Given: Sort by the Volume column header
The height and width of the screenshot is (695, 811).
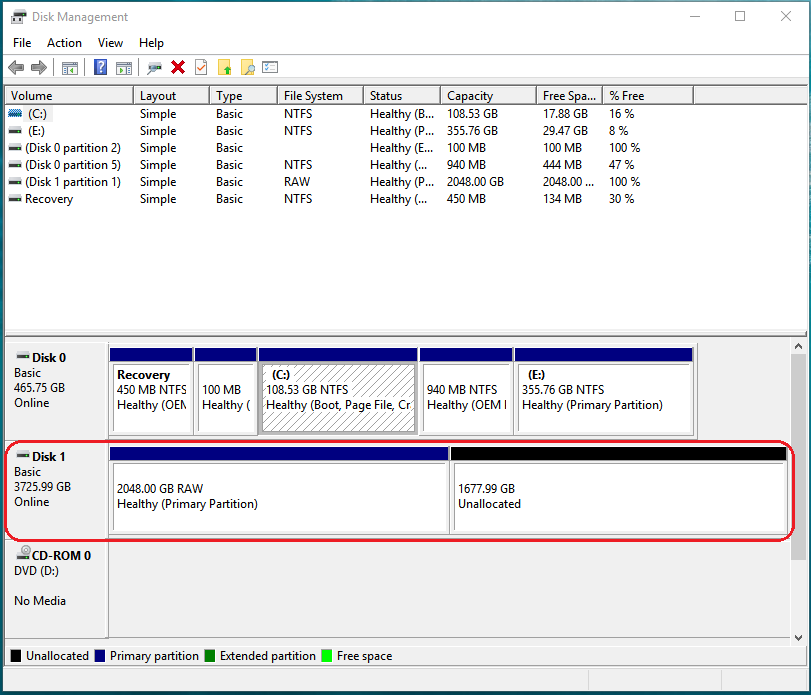Looking at the screenshot, I should point(69,96).
